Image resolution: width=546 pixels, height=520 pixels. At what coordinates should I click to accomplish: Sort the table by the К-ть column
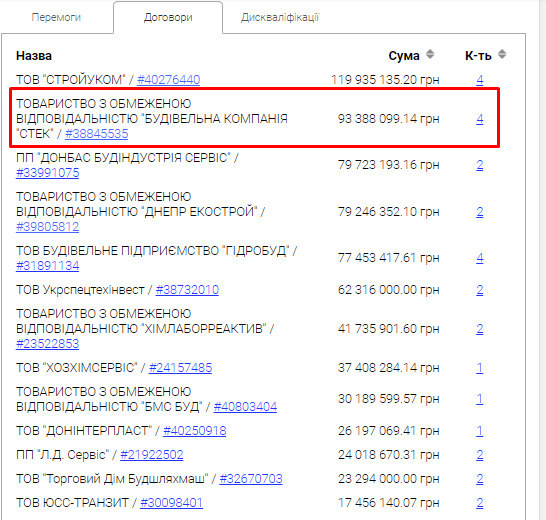pos(502,54)
